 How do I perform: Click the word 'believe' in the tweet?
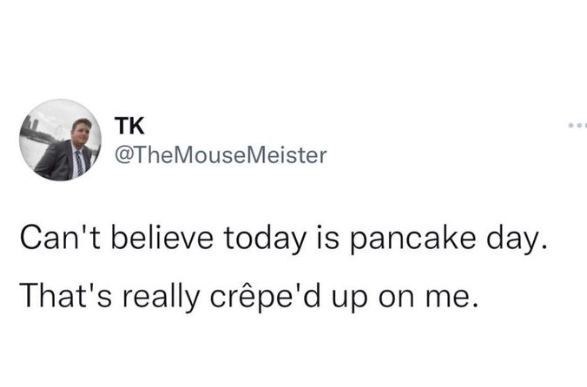click(162, 238)
